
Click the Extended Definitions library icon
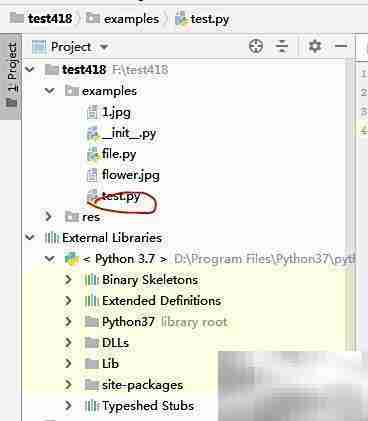pyautogui.click(x=91, y=301)
